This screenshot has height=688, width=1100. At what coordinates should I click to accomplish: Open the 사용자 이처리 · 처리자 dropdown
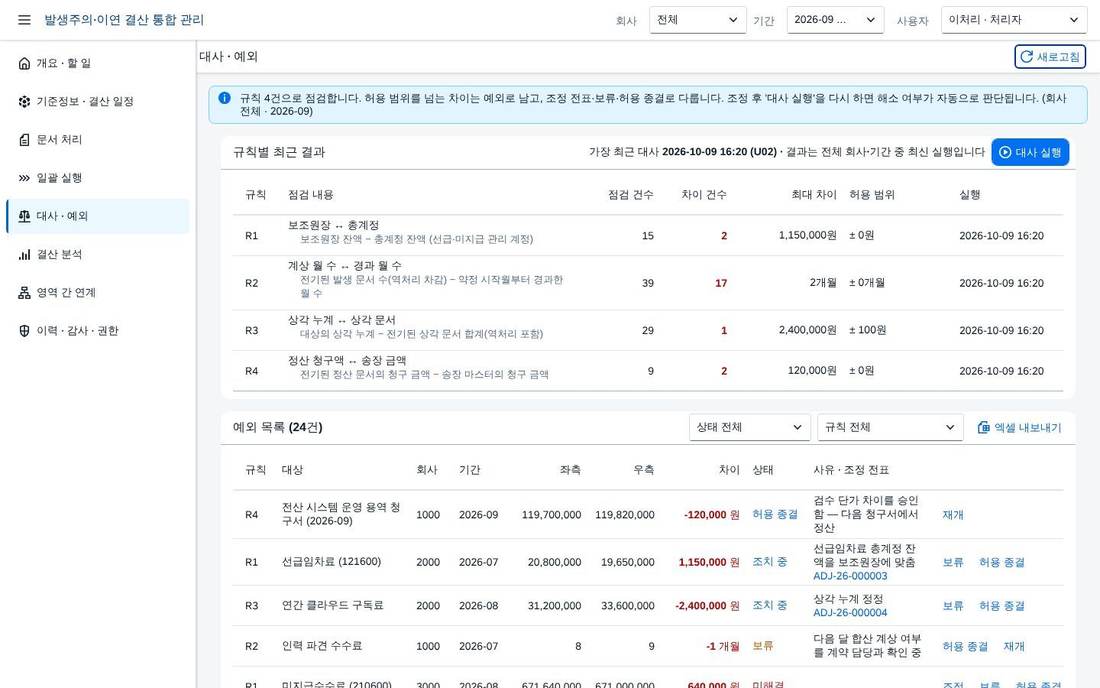[x=1014, y=20]
